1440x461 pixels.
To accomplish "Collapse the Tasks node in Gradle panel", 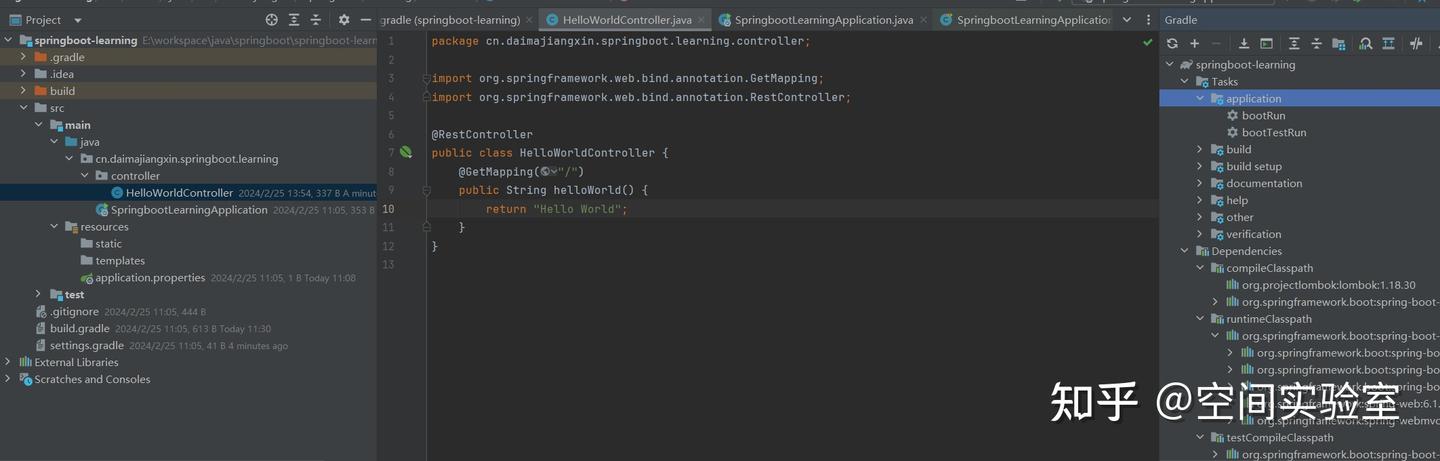I will coord(1185,82).
